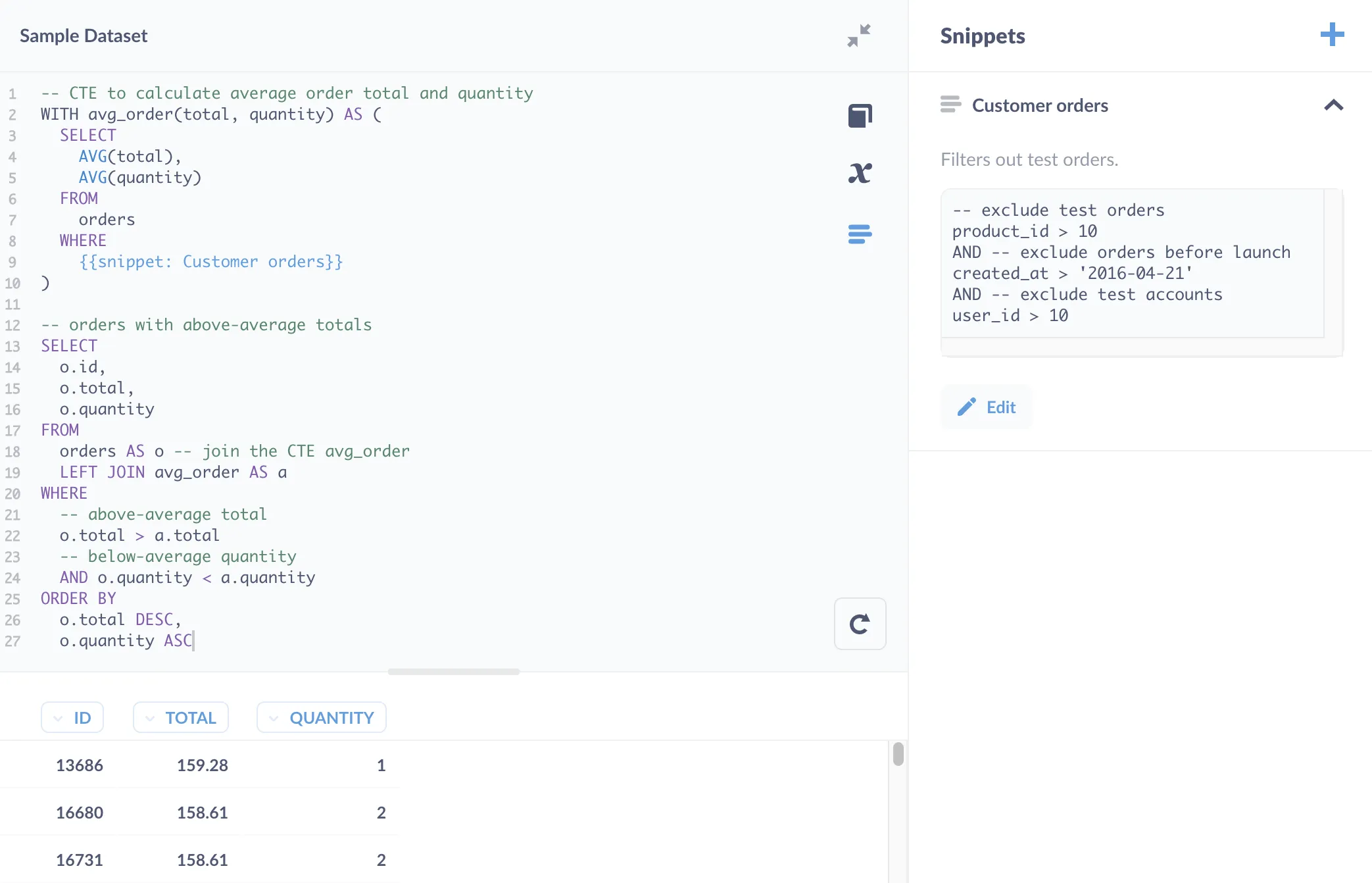Select the snippet reference on line 9
1372x883 pixels.
tap(209, 261)
